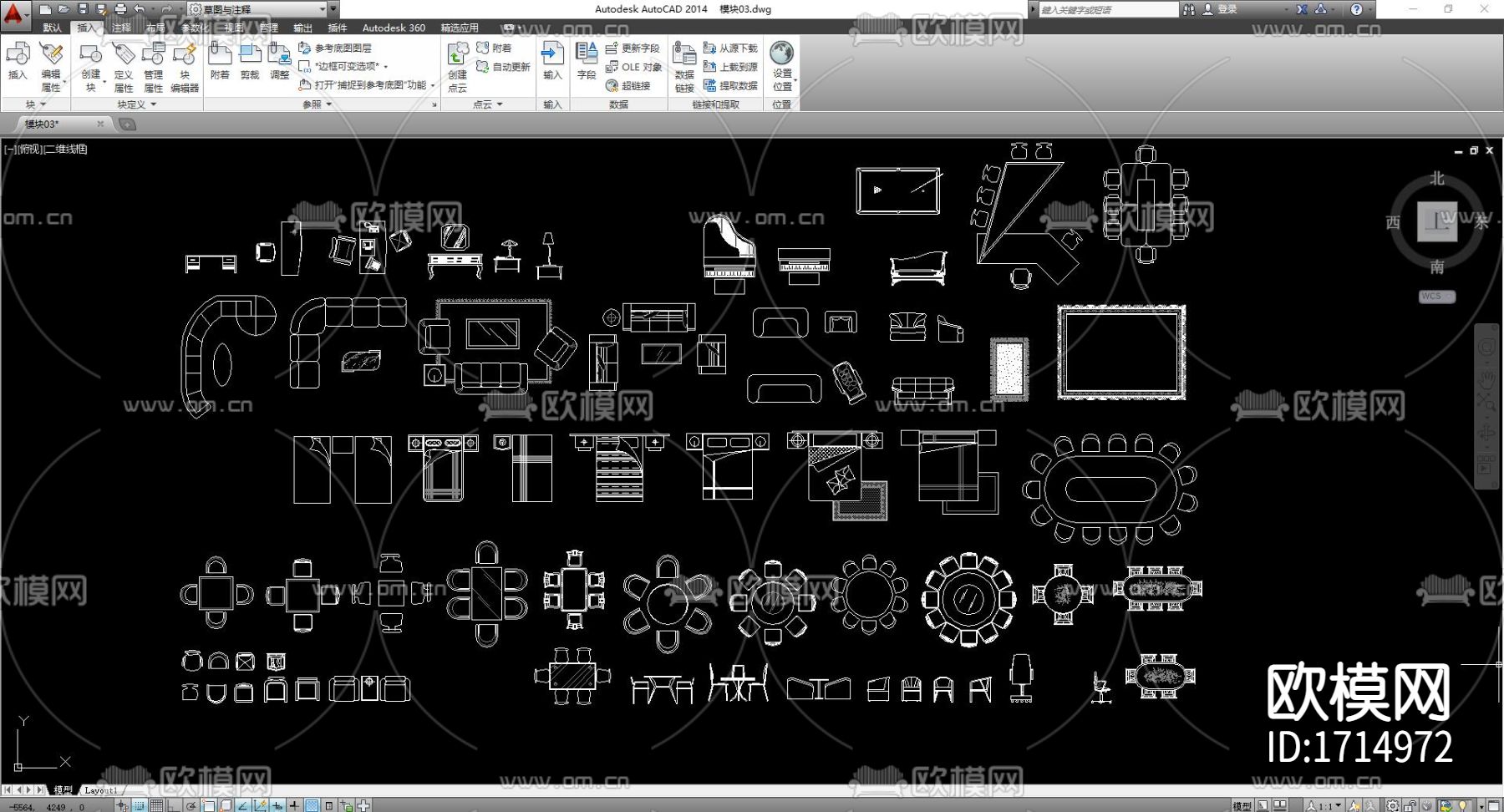Click the 调整 adjust reference tool
The height and width of the screenshot is (812, 1504).
click(x=280, y=61)
